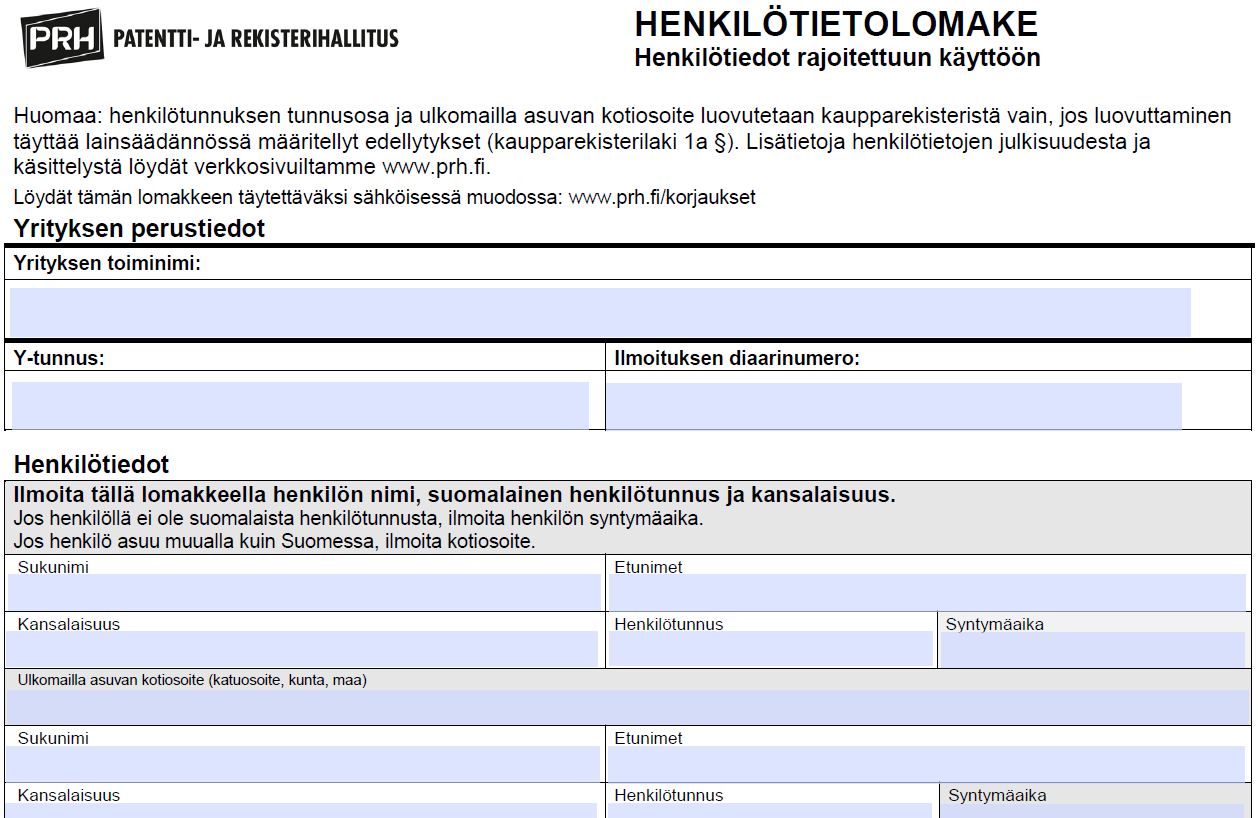Click 'Henkilötiedot rajoitettuun käyttöön' subtitle
Viewport: 1258px width, 818px height.
tap(837, 58)
